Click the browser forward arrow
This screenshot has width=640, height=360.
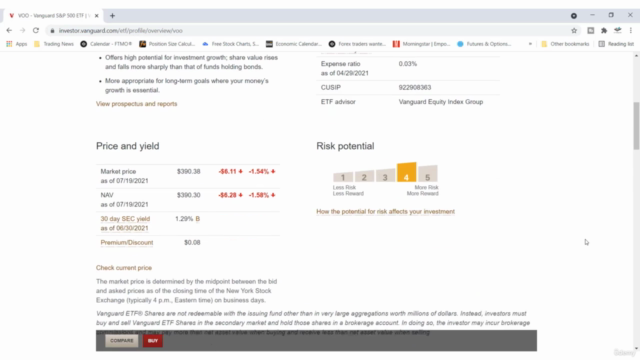tap(22, 31)
